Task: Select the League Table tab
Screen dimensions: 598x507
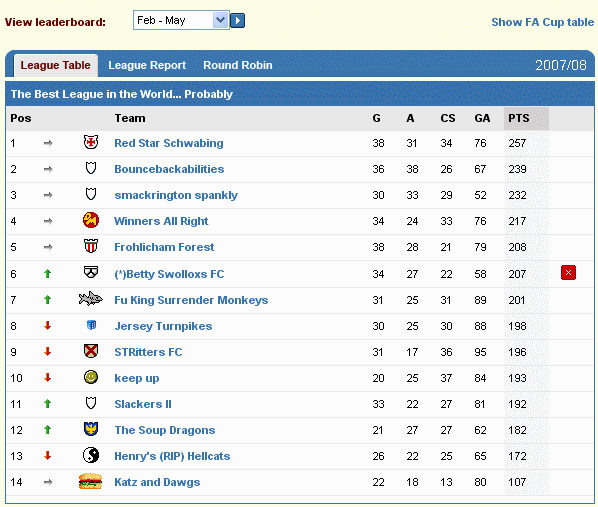Action: click(56, 65)
